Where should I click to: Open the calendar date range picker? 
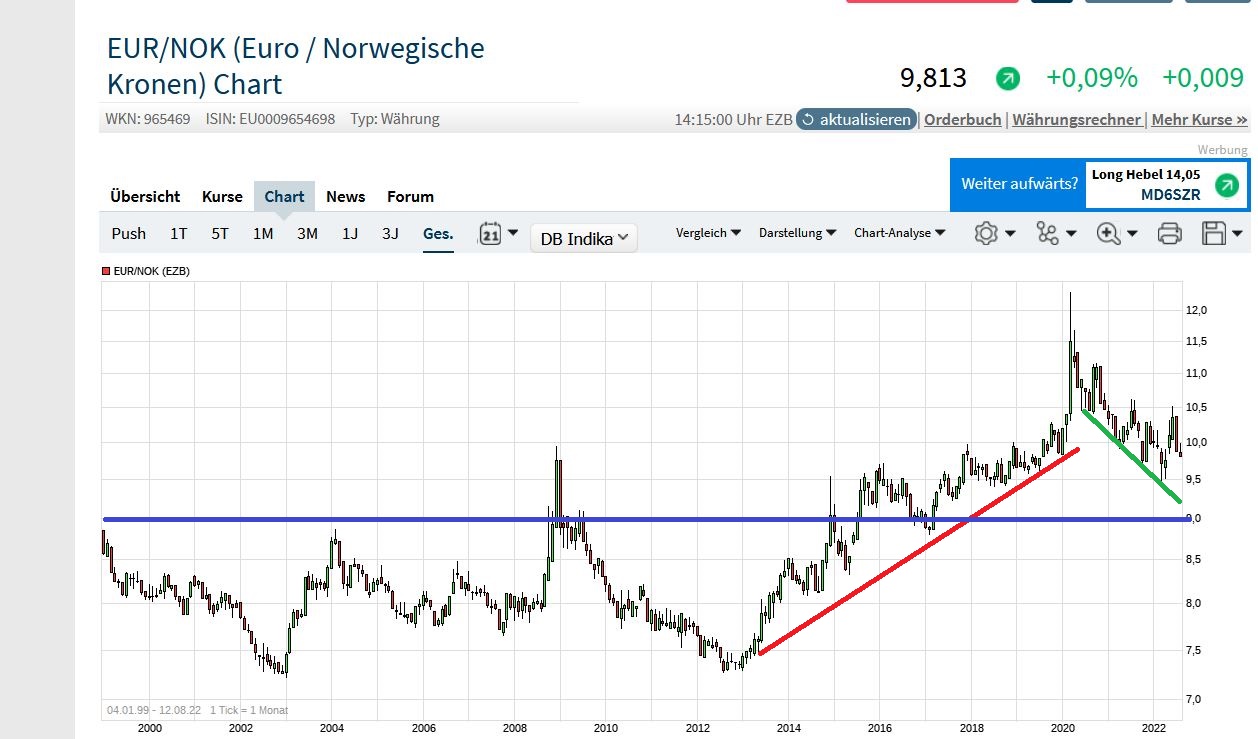(498, 234)
